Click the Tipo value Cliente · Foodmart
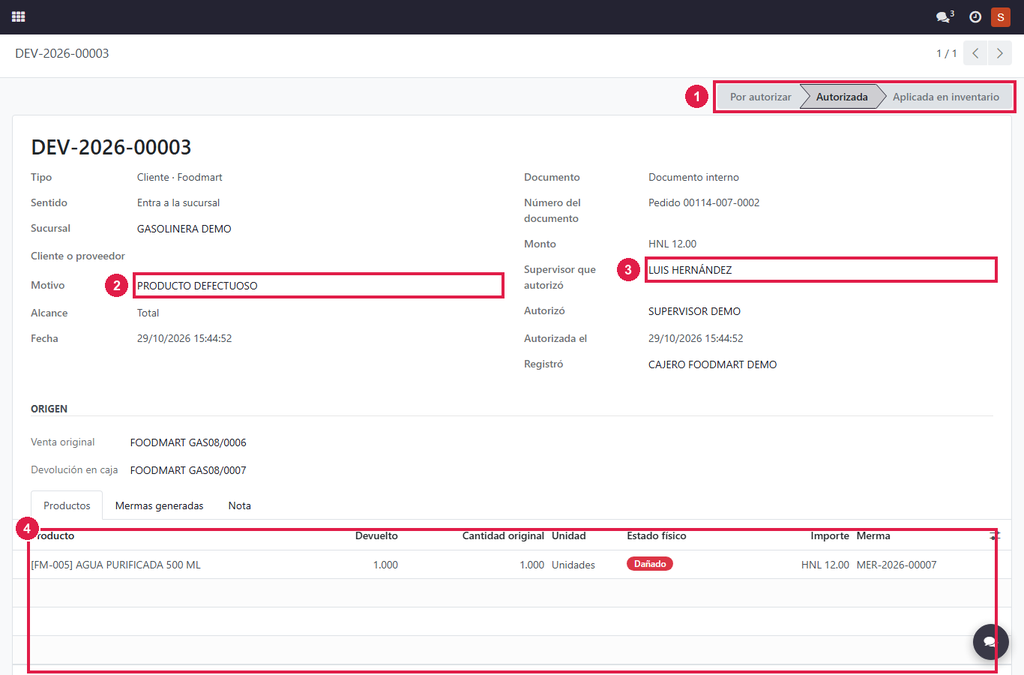Viewport: 1024px width, 675px height. (180, 178)
